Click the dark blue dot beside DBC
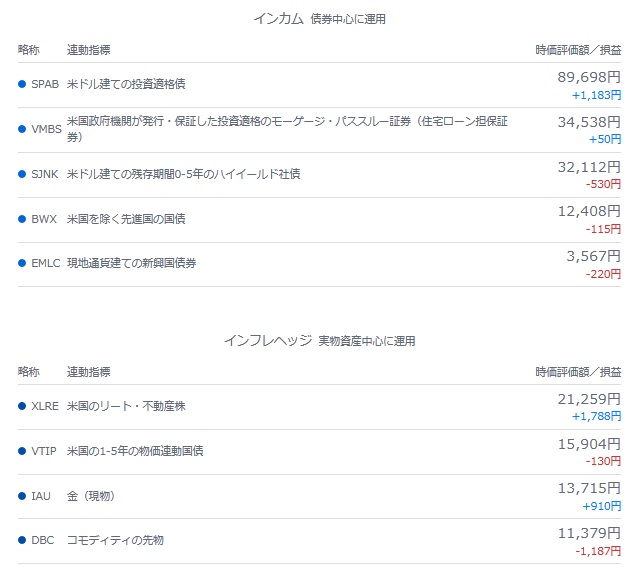The height and width of the screenshot is (577, 635). pyautogui.click(x=22, y=540)
